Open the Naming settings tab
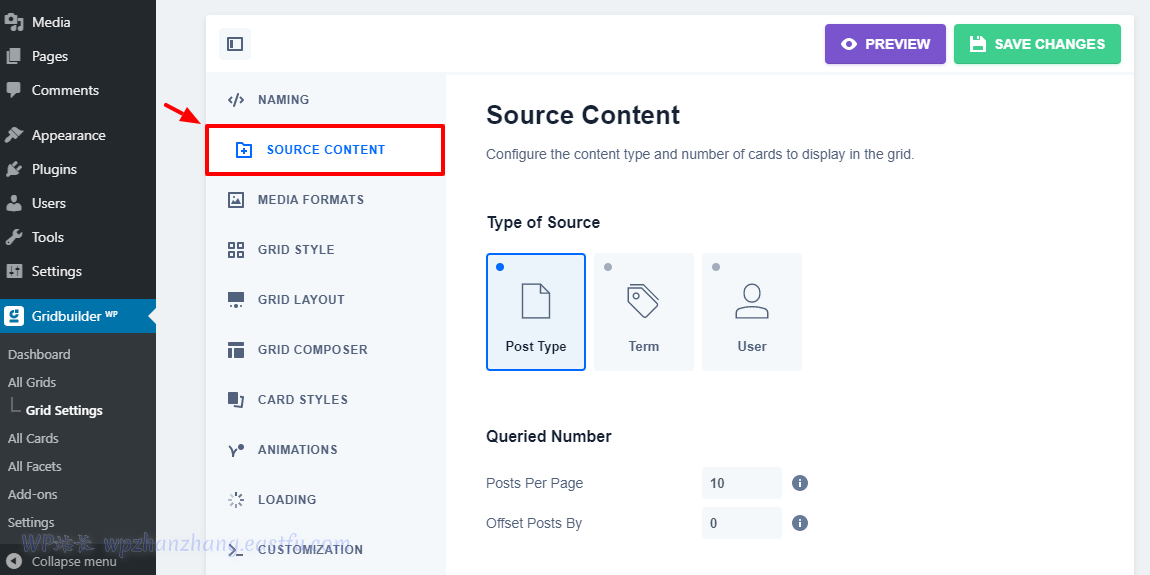Image resolution: width=1150 pixels, height=575 pixels. coord(325,100)
